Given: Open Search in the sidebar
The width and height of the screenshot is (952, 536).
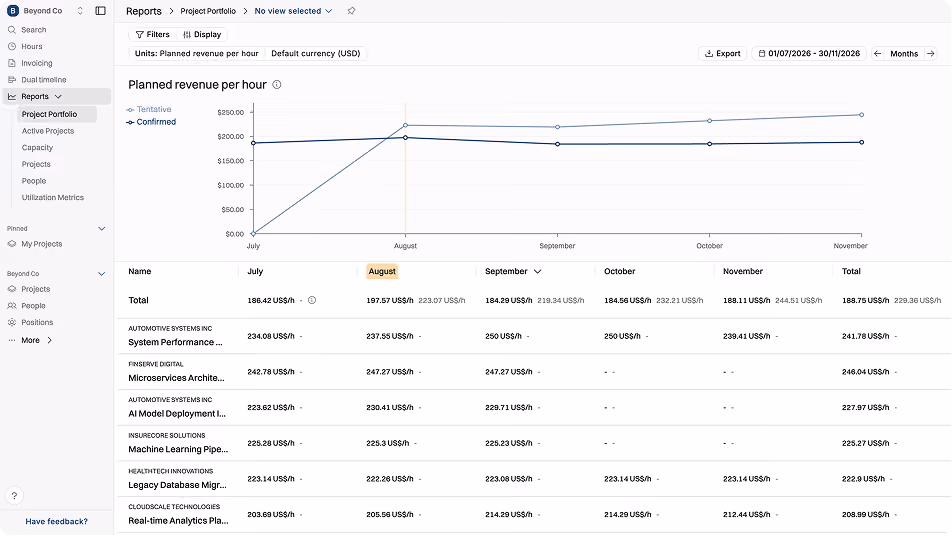Looking at the screenshot, I should click(x=33, y=30).
